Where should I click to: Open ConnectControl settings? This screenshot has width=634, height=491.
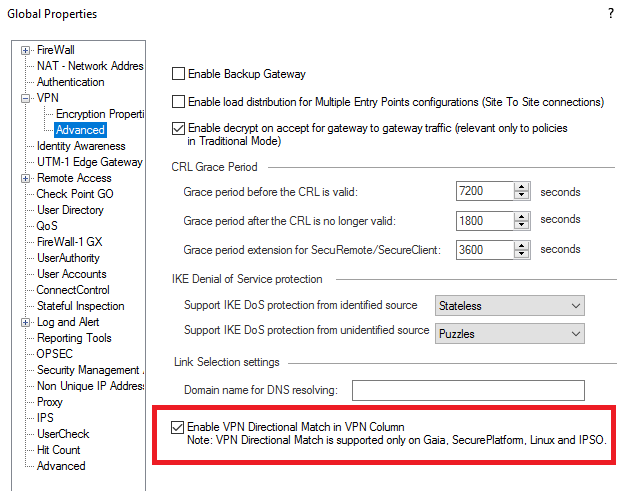(73, 290)
